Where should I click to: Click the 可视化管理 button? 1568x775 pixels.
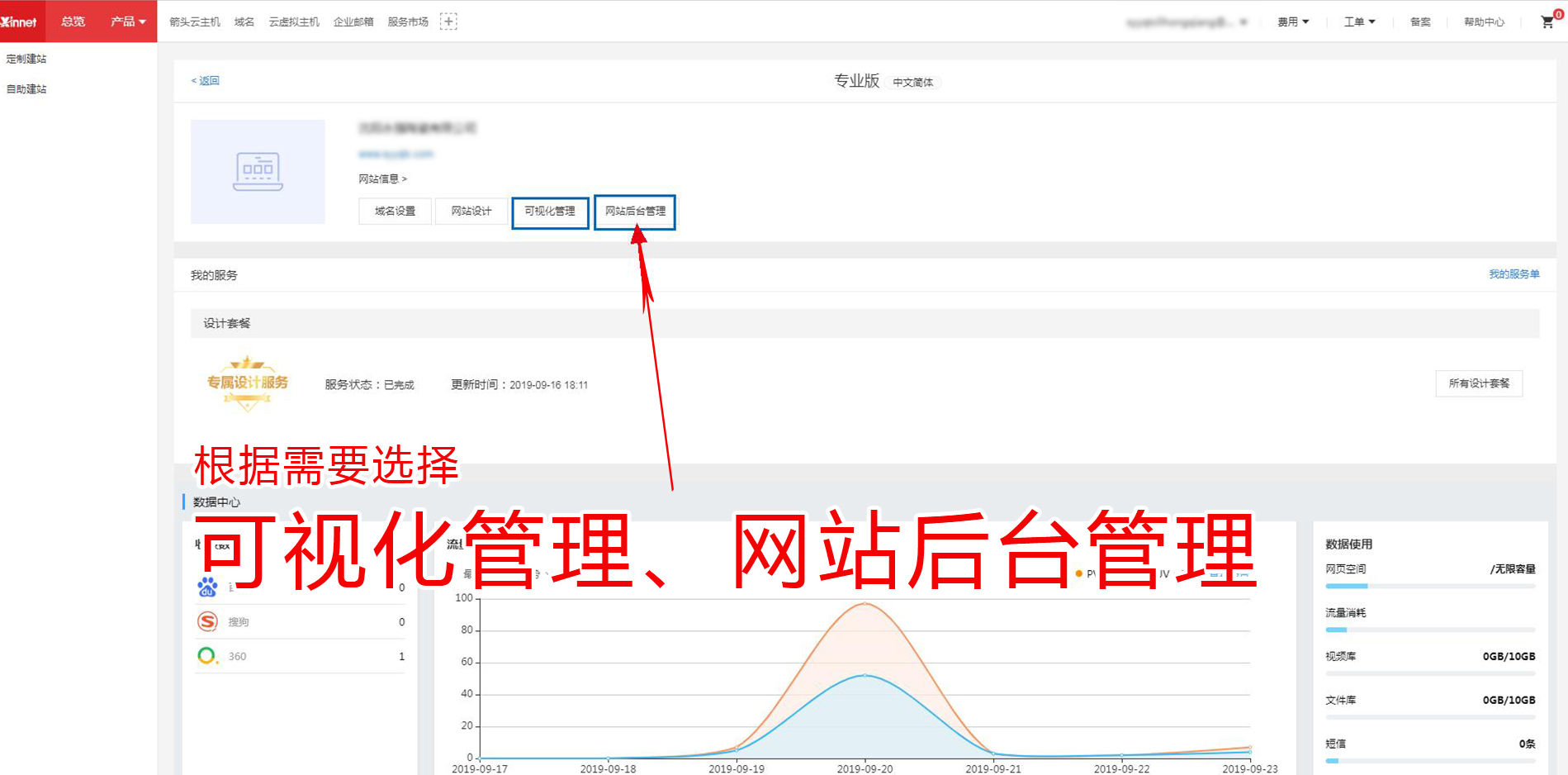550,212
